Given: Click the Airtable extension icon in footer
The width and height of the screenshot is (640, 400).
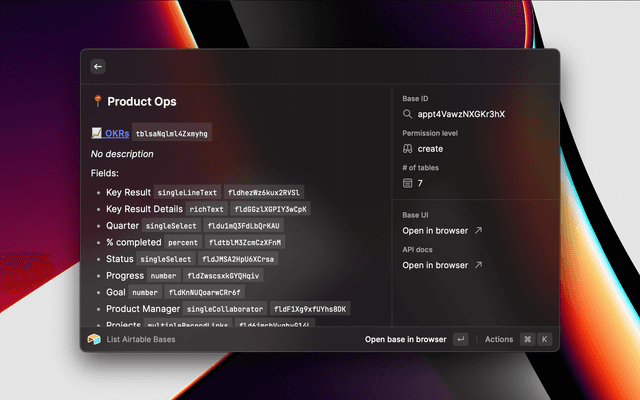Looking at the screenshot, I should tap(94, 339).
